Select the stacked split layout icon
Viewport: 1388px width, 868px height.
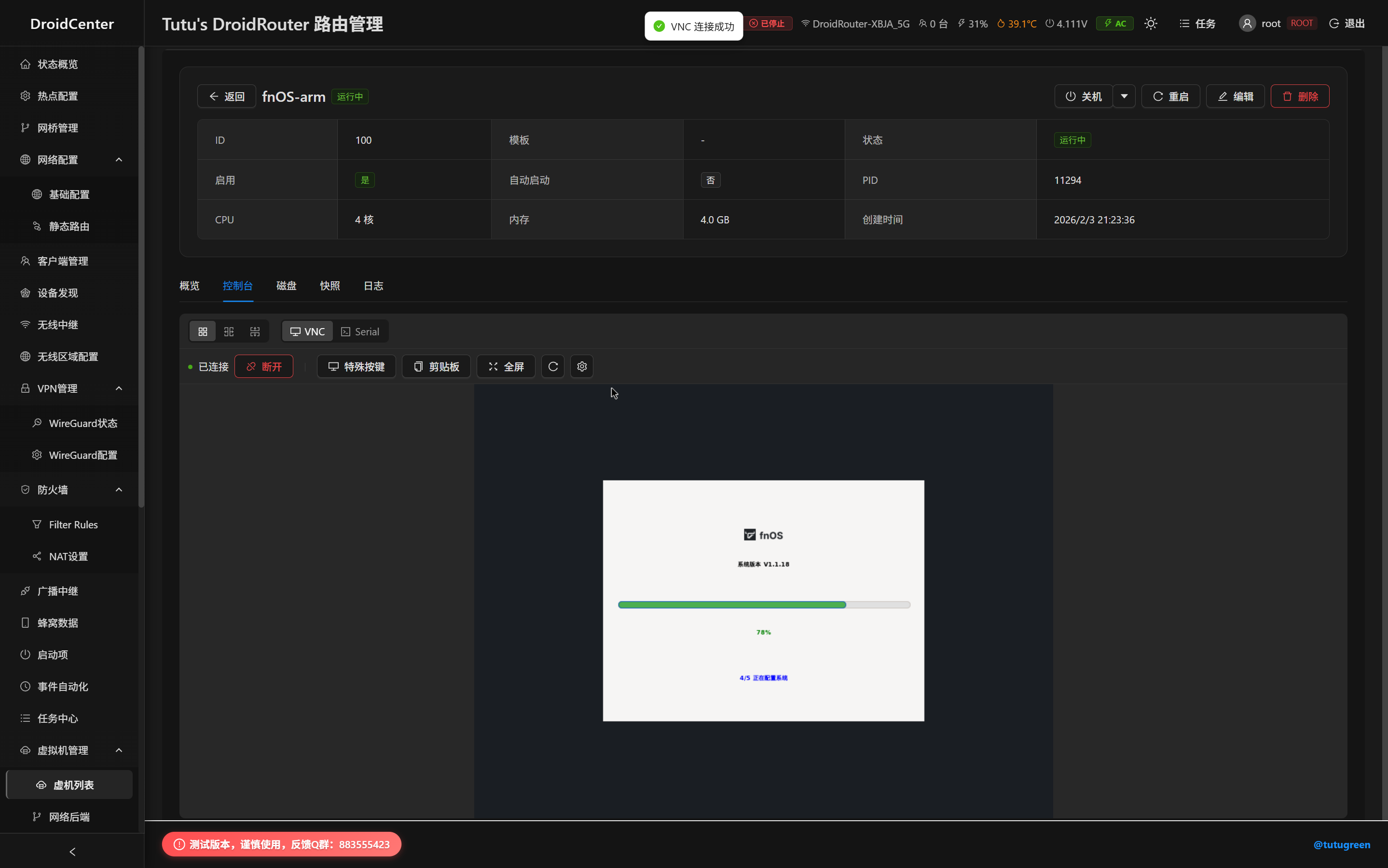[x=255, y=331]
